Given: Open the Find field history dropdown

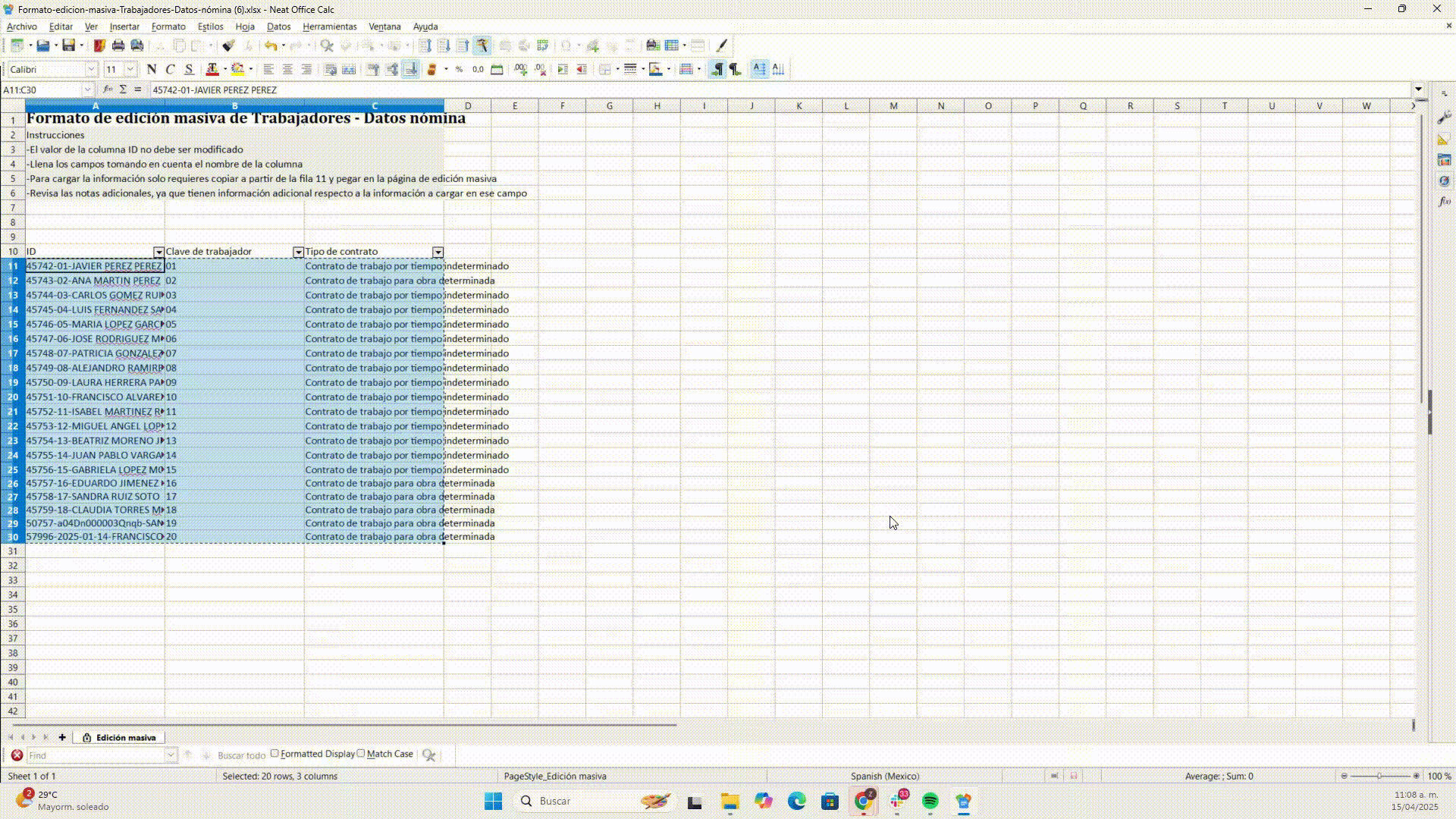Looking at the screenshot, I should [171, 755].
